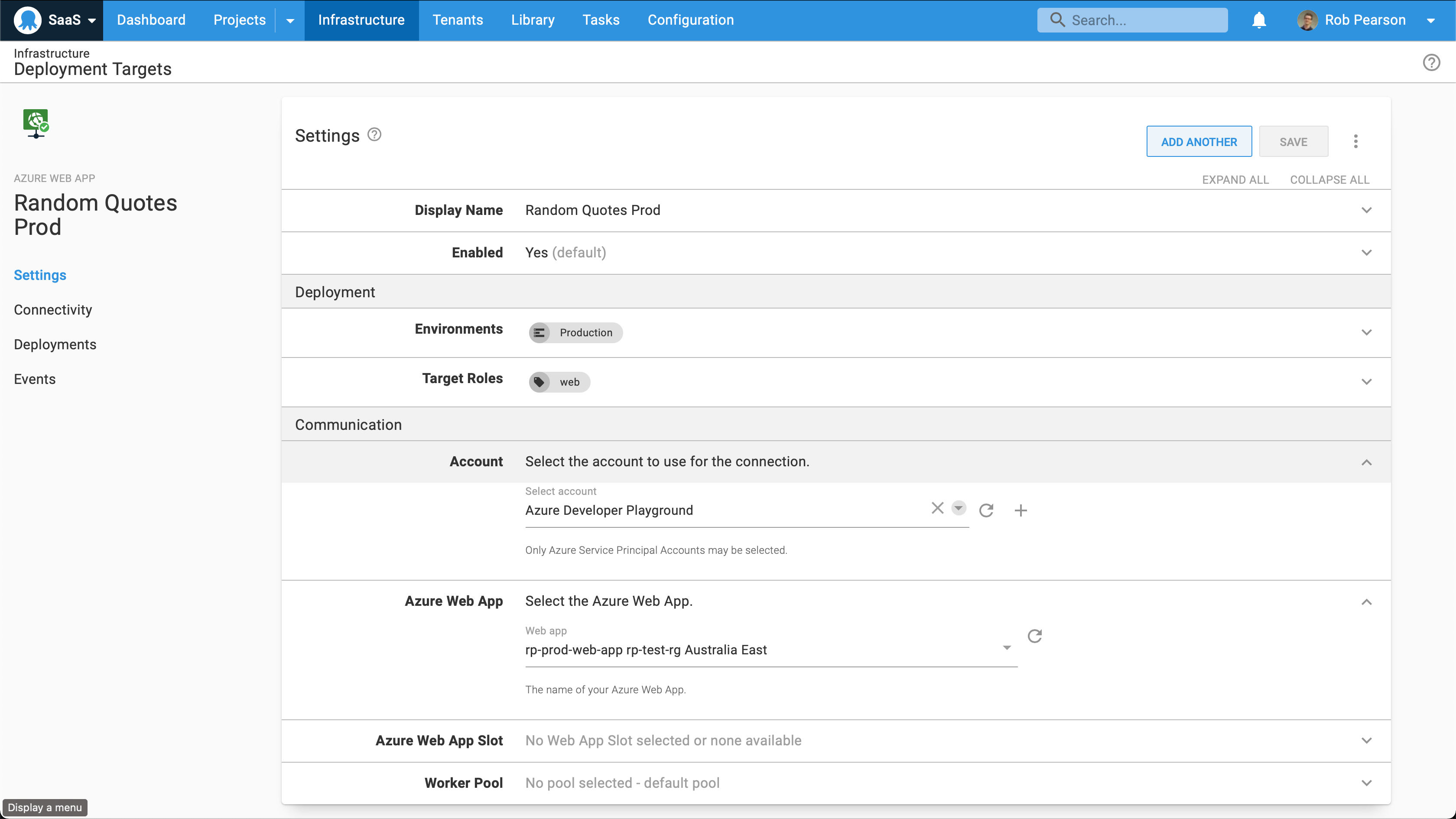
Task: Clear the selected account with the X icon
Action: [x=937, y=508]
